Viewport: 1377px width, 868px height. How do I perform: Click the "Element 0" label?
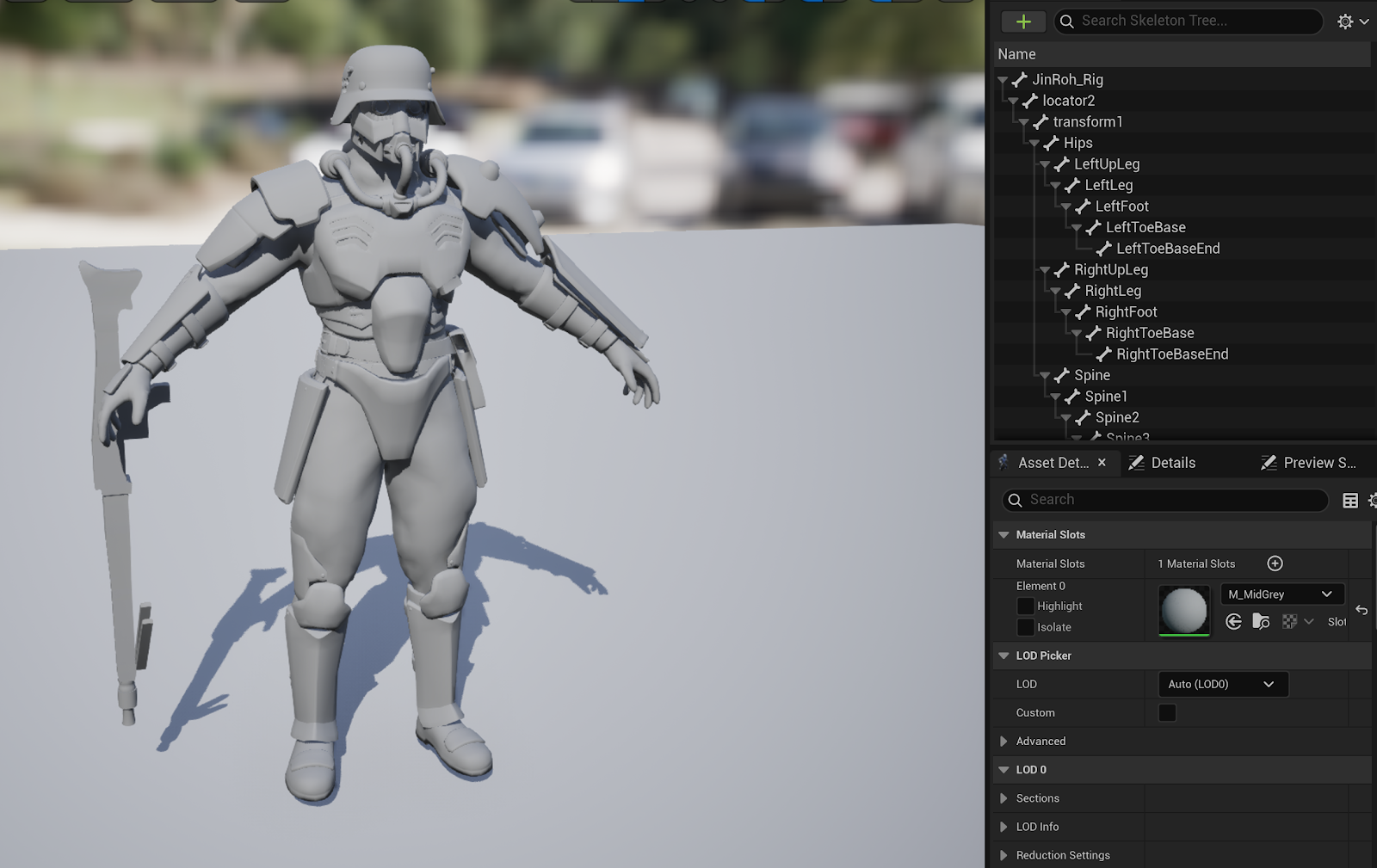[x=1040, y=586]
